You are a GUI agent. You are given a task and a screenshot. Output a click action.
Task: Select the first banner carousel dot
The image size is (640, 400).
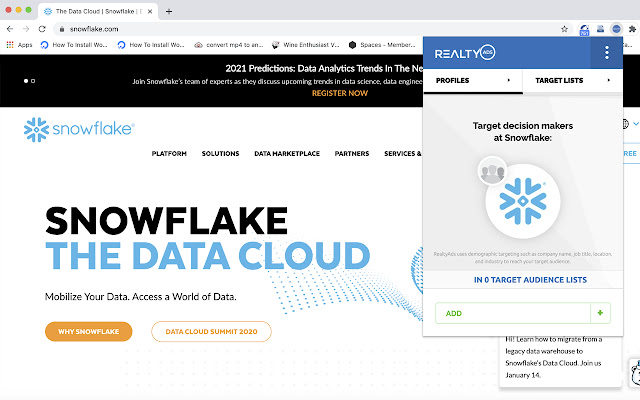pyautogui.click(x=26, y=81)
